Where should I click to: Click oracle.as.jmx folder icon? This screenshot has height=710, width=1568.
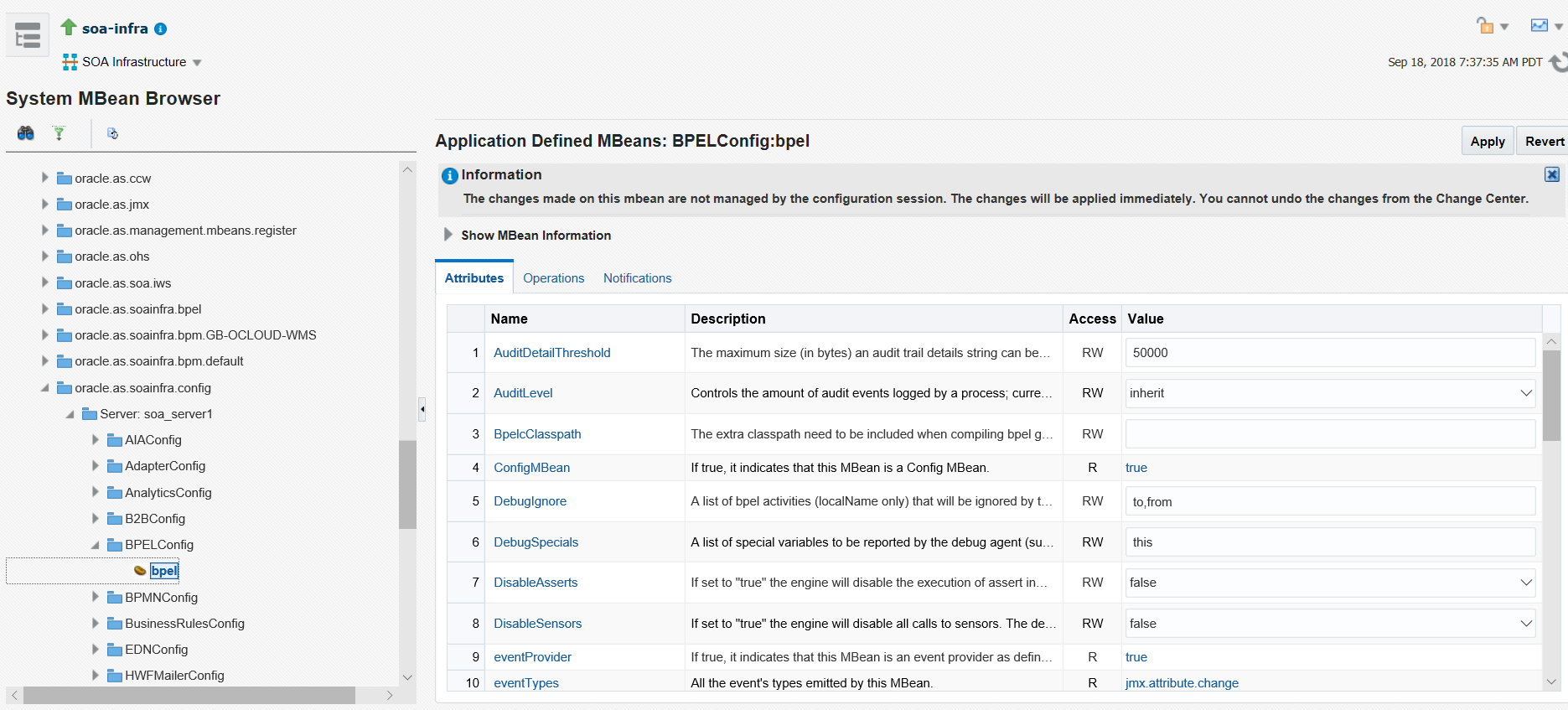tap(64, 204)
